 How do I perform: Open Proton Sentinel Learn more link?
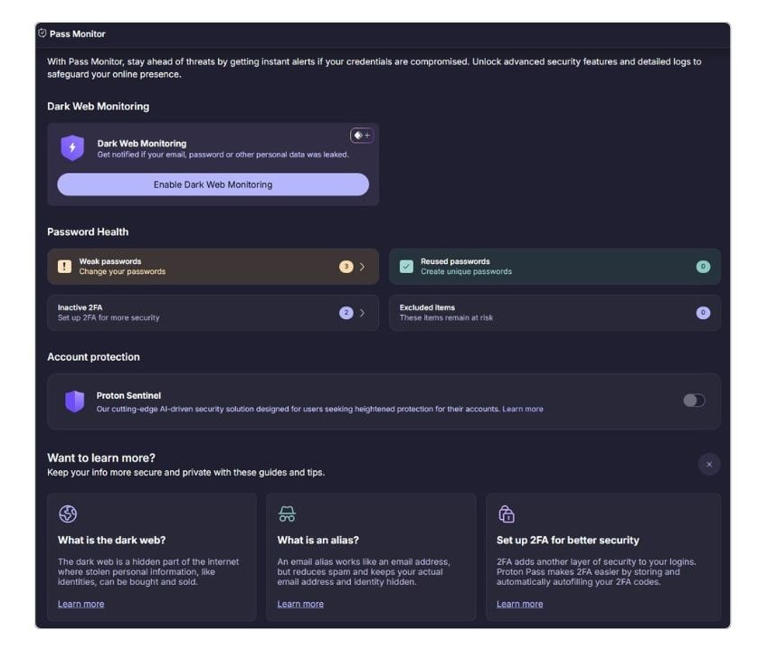pyautogui.click(x=523, y=409)
